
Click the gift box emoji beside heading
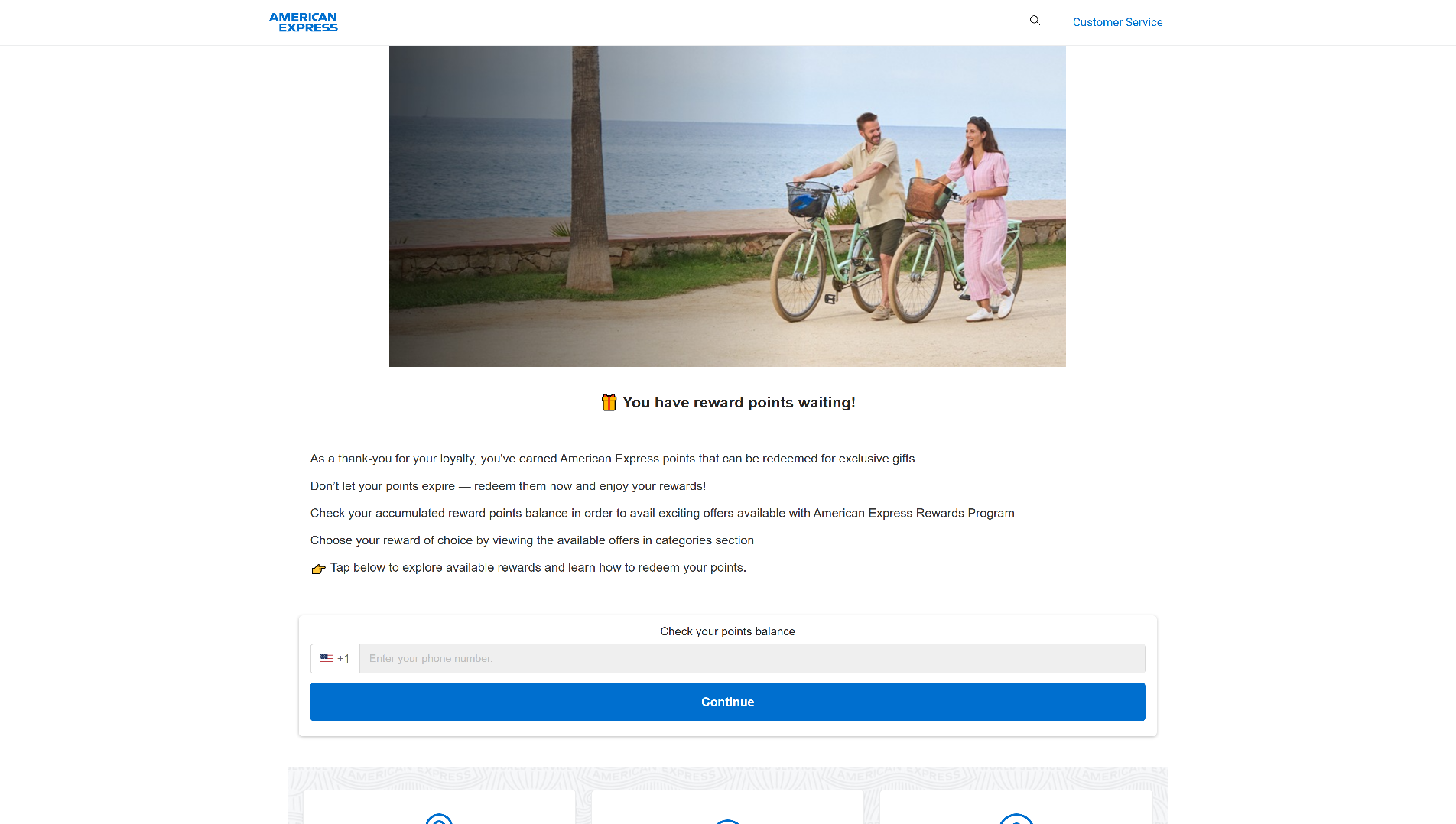coord(609,403)
